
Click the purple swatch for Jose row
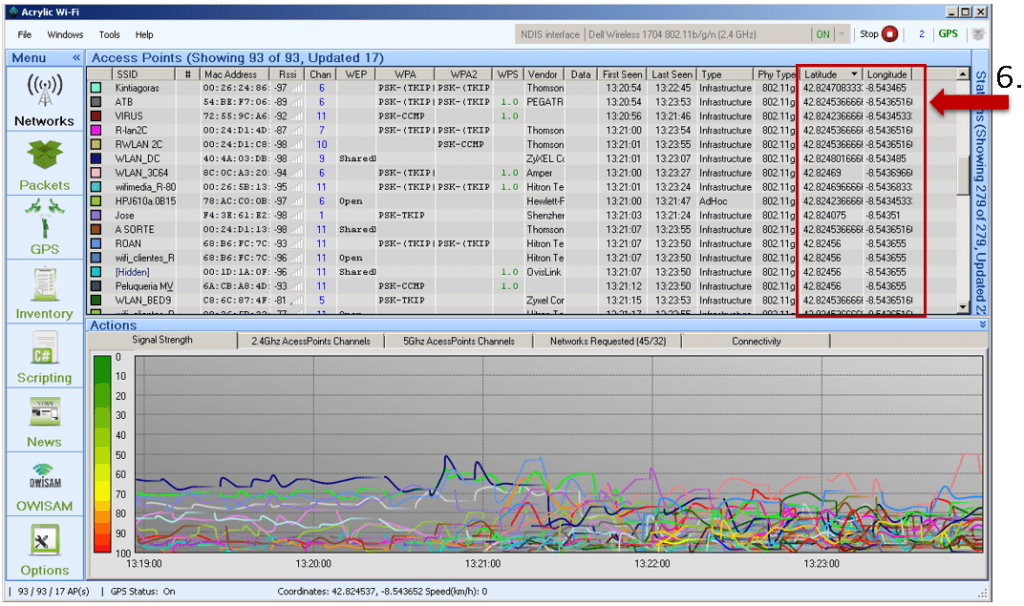click(96, 215)
